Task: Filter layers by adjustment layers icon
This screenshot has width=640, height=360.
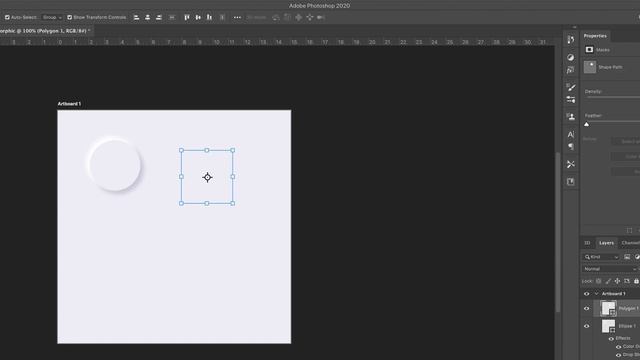Action: click(637, 257)
